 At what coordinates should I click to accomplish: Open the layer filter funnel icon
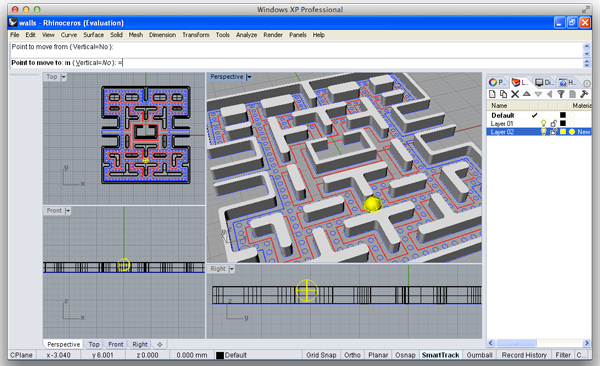click(561, 94)
